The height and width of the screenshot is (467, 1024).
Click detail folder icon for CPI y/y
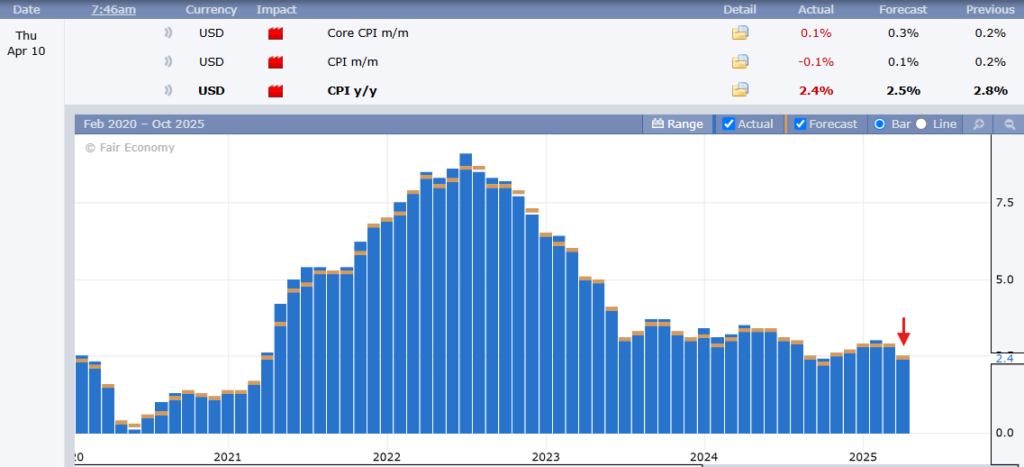[740, 91]
